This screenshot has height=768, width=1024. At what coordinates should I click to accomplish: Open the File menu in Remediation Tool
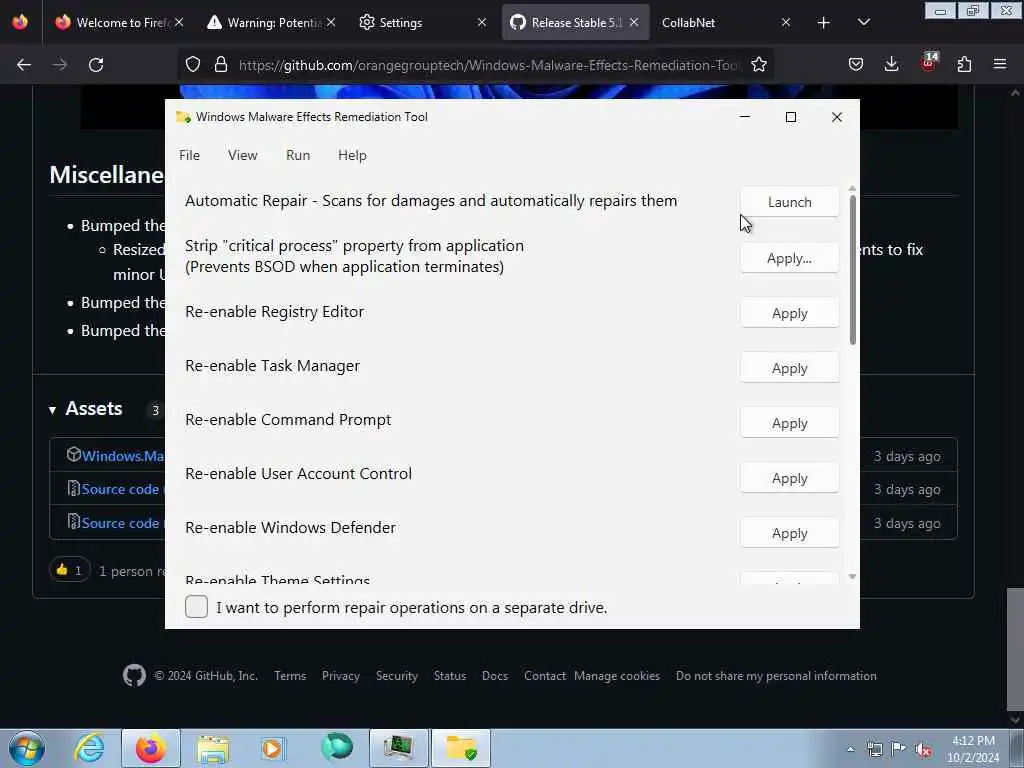189,155
